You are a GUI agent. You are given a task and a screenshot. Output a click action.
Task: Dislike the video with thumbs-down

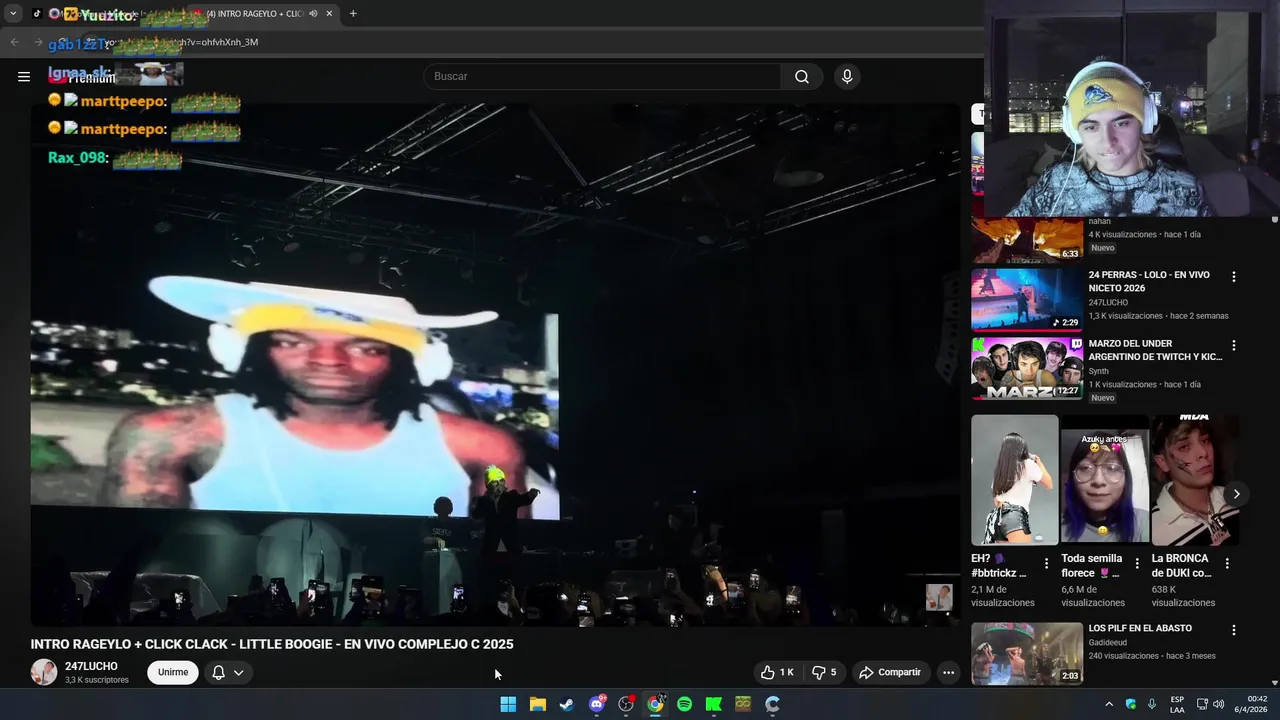[826, 672]
